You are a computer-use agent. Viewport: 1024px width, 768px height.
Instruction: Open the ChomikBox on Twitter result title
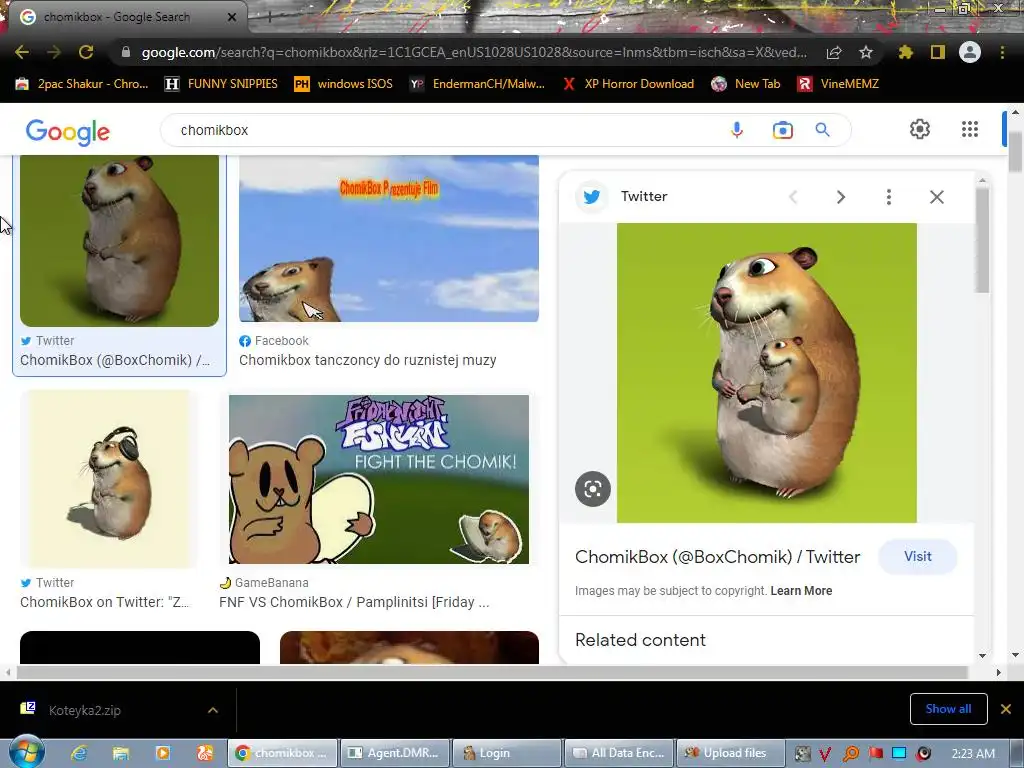pyautogui.click(x=104, y=601)
